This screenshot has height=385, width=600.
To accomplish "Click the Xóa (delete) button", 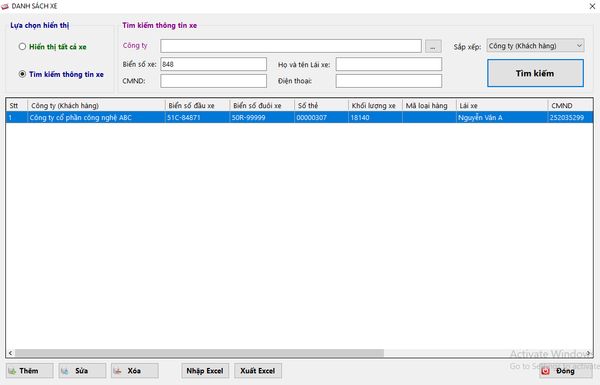I will point(135,371).
